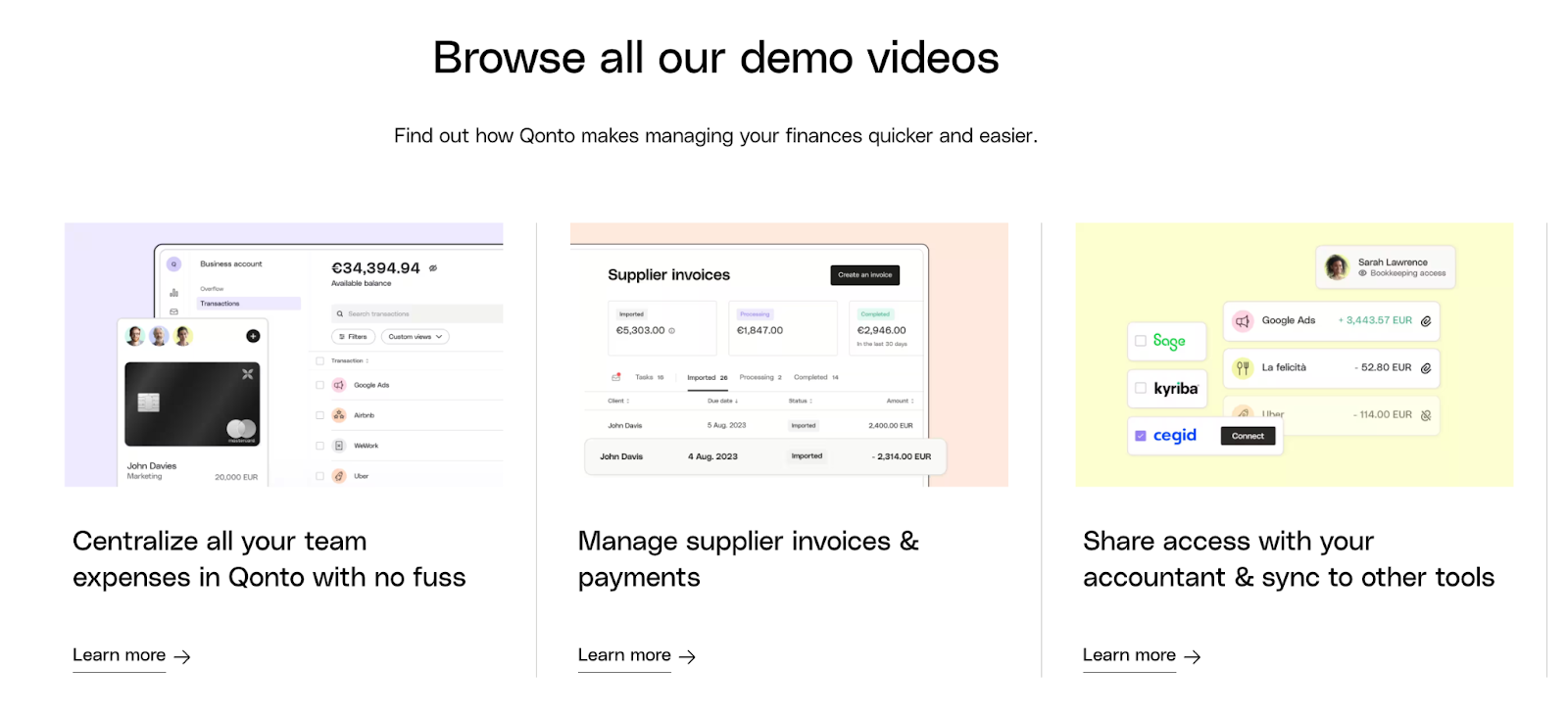This screenshot has height=715, width=1568.
Task: Click Learn more under Manage supplier invoices
Action: [x=637, y=655]
